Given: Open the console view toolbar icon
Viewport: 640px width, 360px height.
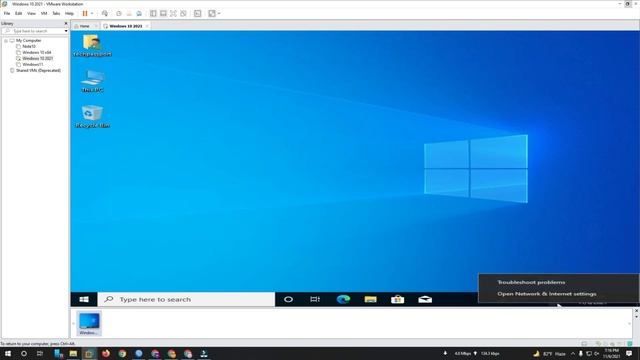Looking at the screenshot, I should (198, 13).
